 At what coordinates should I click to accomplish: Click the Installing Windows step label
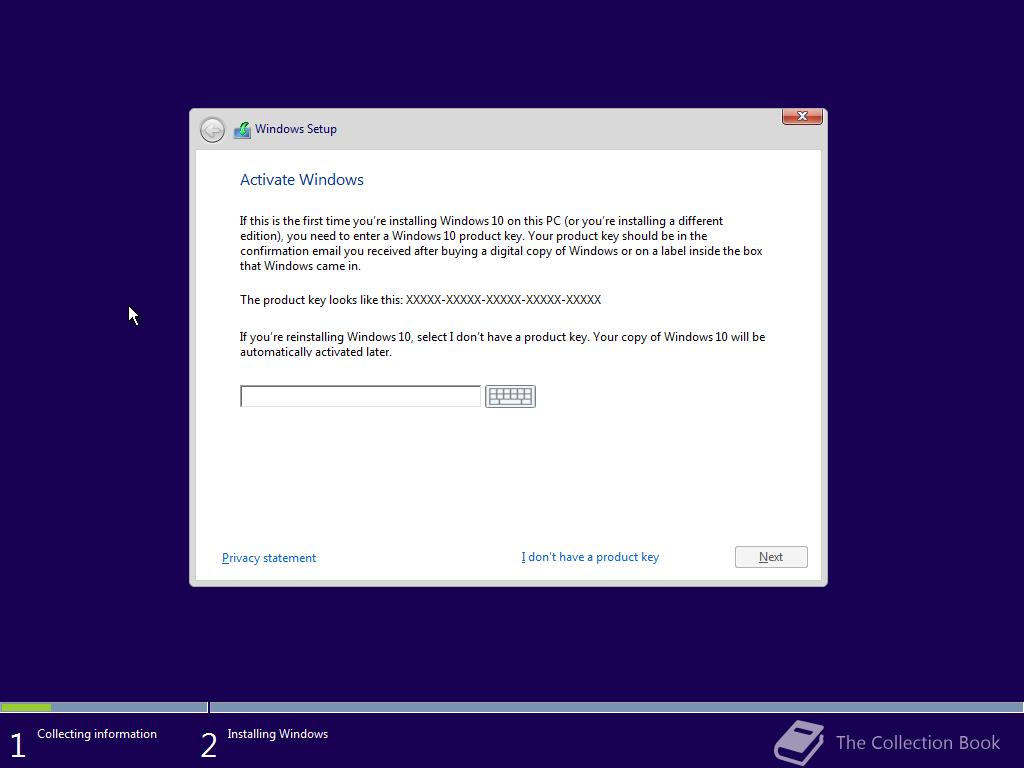click(278, 734)
